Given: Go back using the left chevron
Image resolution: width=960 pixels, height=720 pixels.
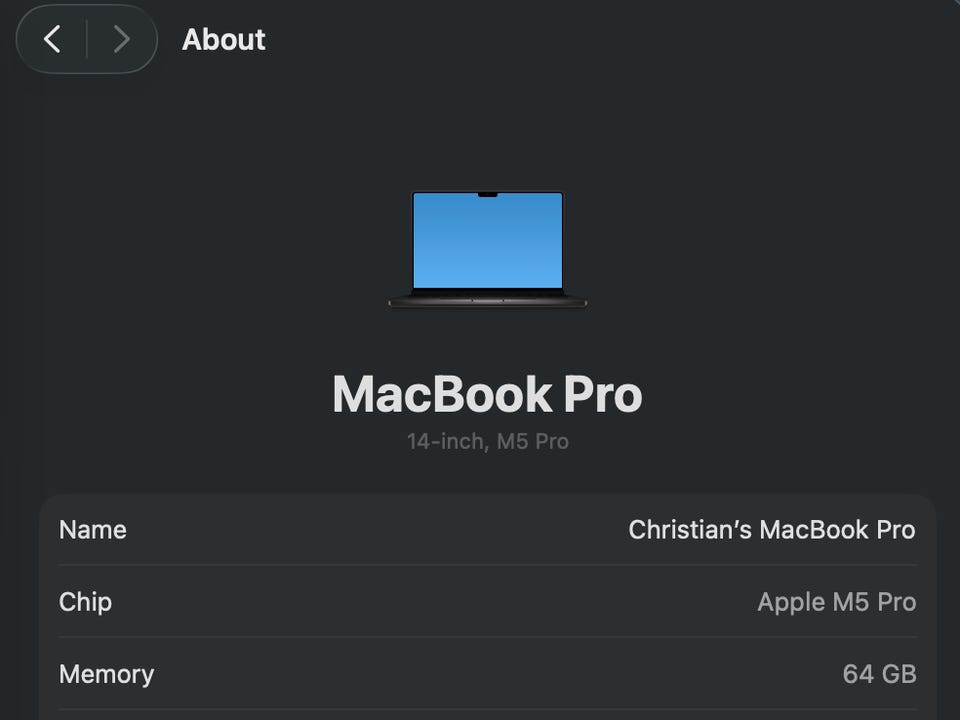Looking at the screenshot, I should pos(53,39).
